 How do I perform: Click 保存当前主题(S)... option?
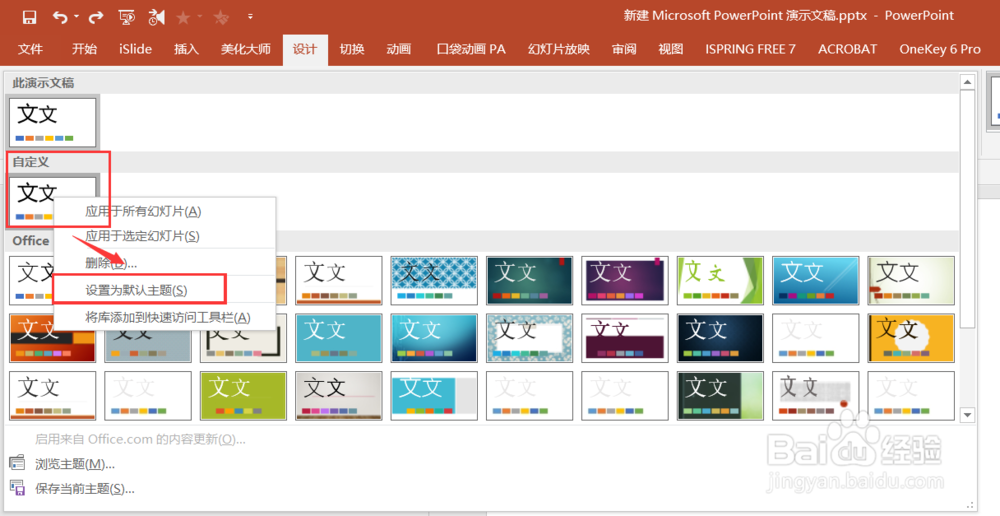[x=85, y=489]
